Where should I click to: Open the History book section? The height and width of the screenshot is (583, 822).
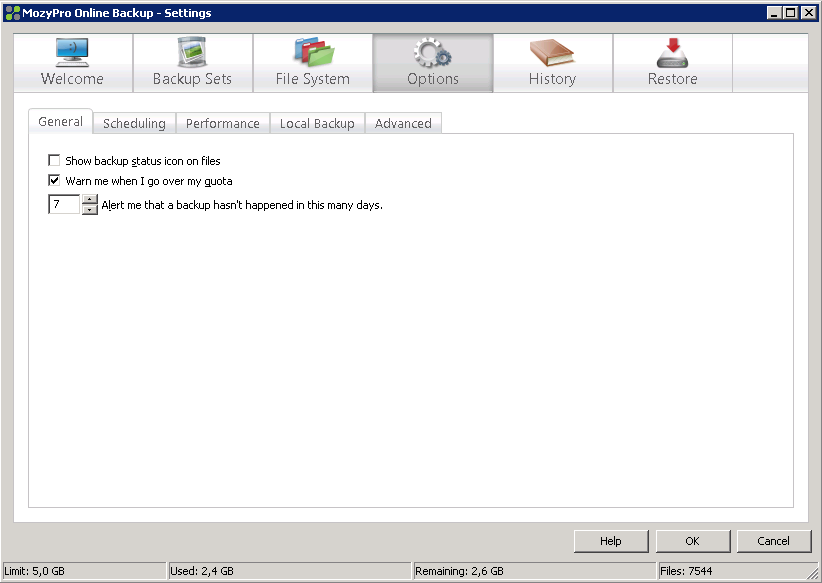click(x=553, y=63)
